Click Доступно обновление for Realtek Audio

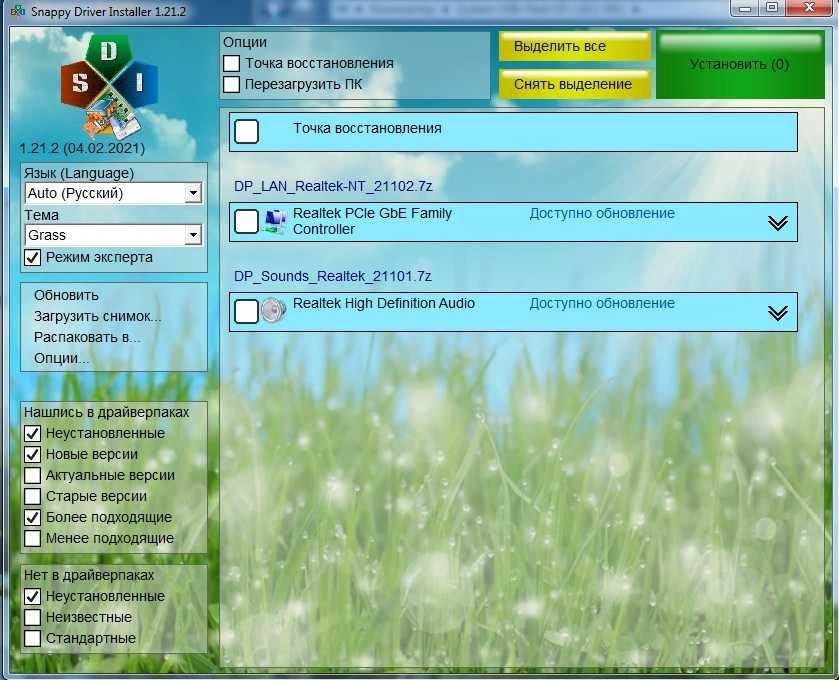[602, 303]
